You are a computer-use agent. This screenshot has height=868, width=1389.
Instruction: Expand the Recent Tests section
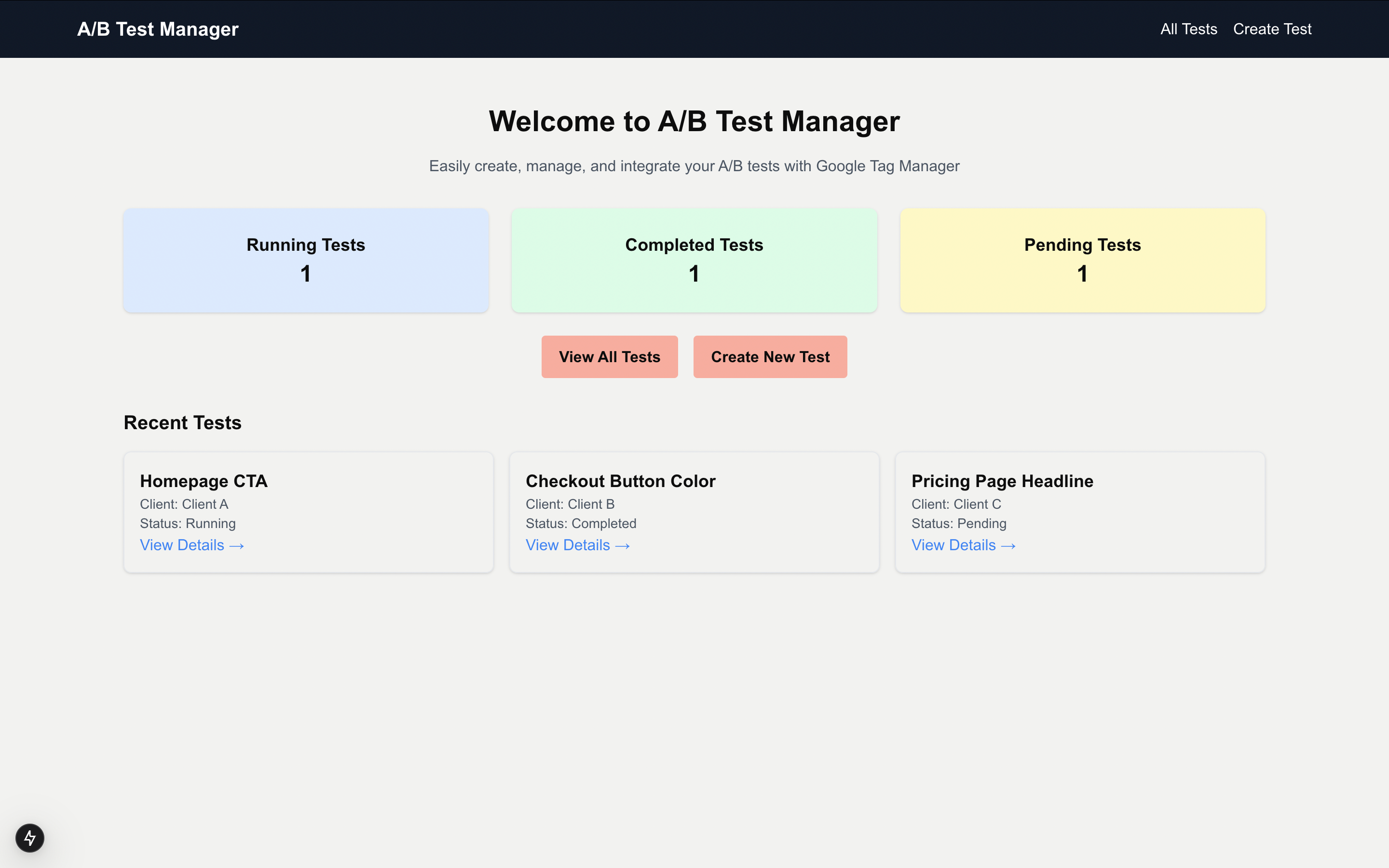click(x=182, y=421)
